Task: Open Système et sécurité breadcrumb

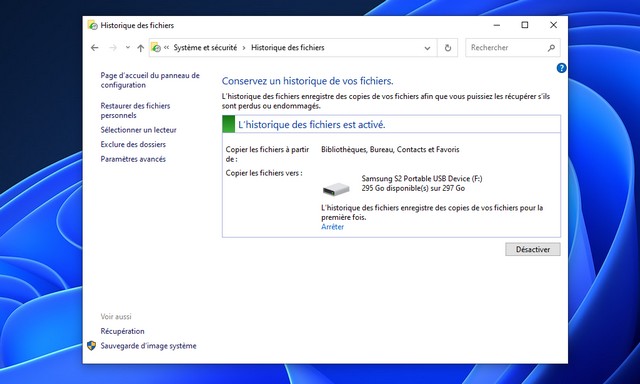Action: 205,48
